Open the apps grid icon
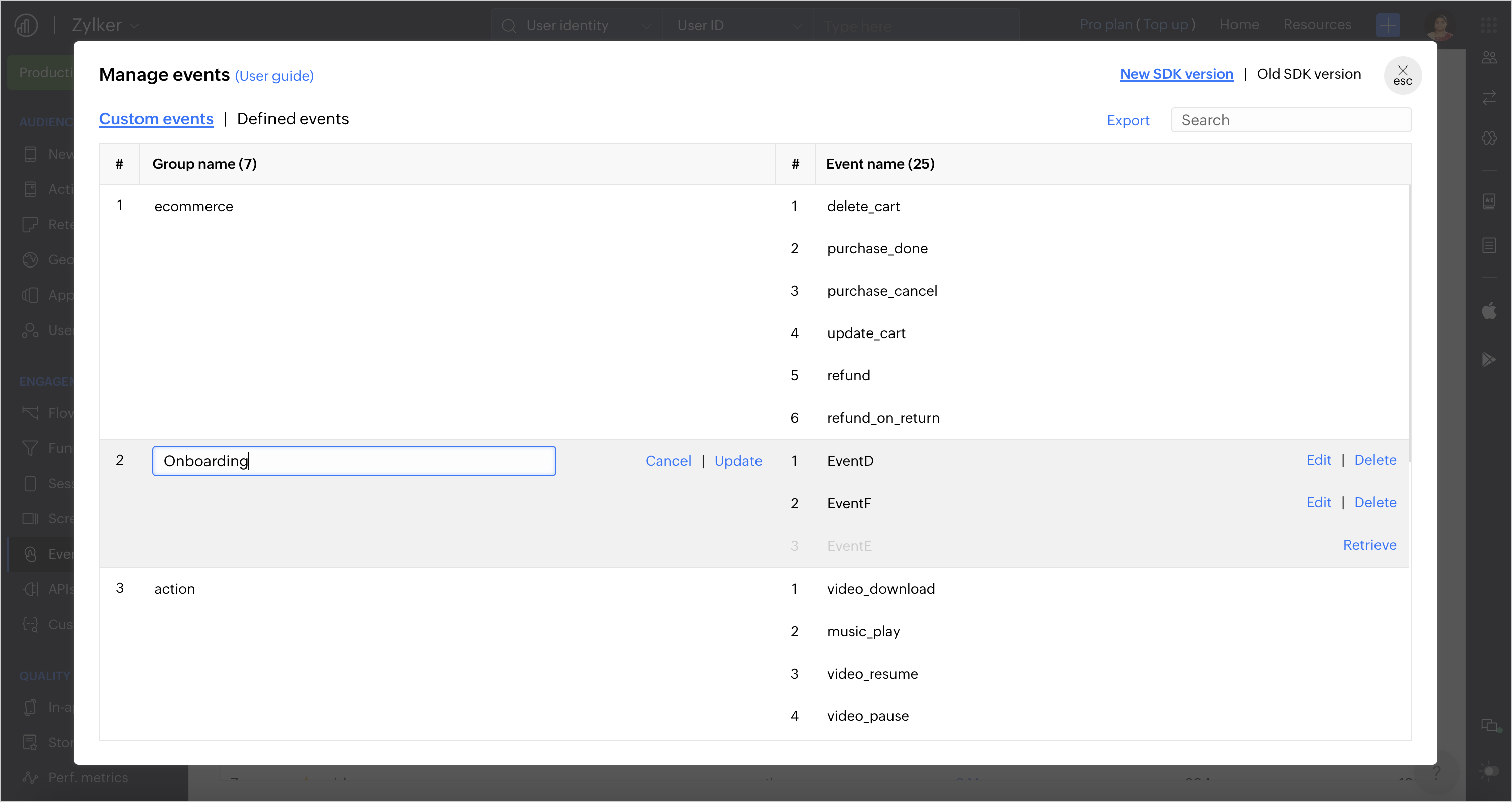The width and height of the screenshot is (1512, 802). (x=1488, y=25)
